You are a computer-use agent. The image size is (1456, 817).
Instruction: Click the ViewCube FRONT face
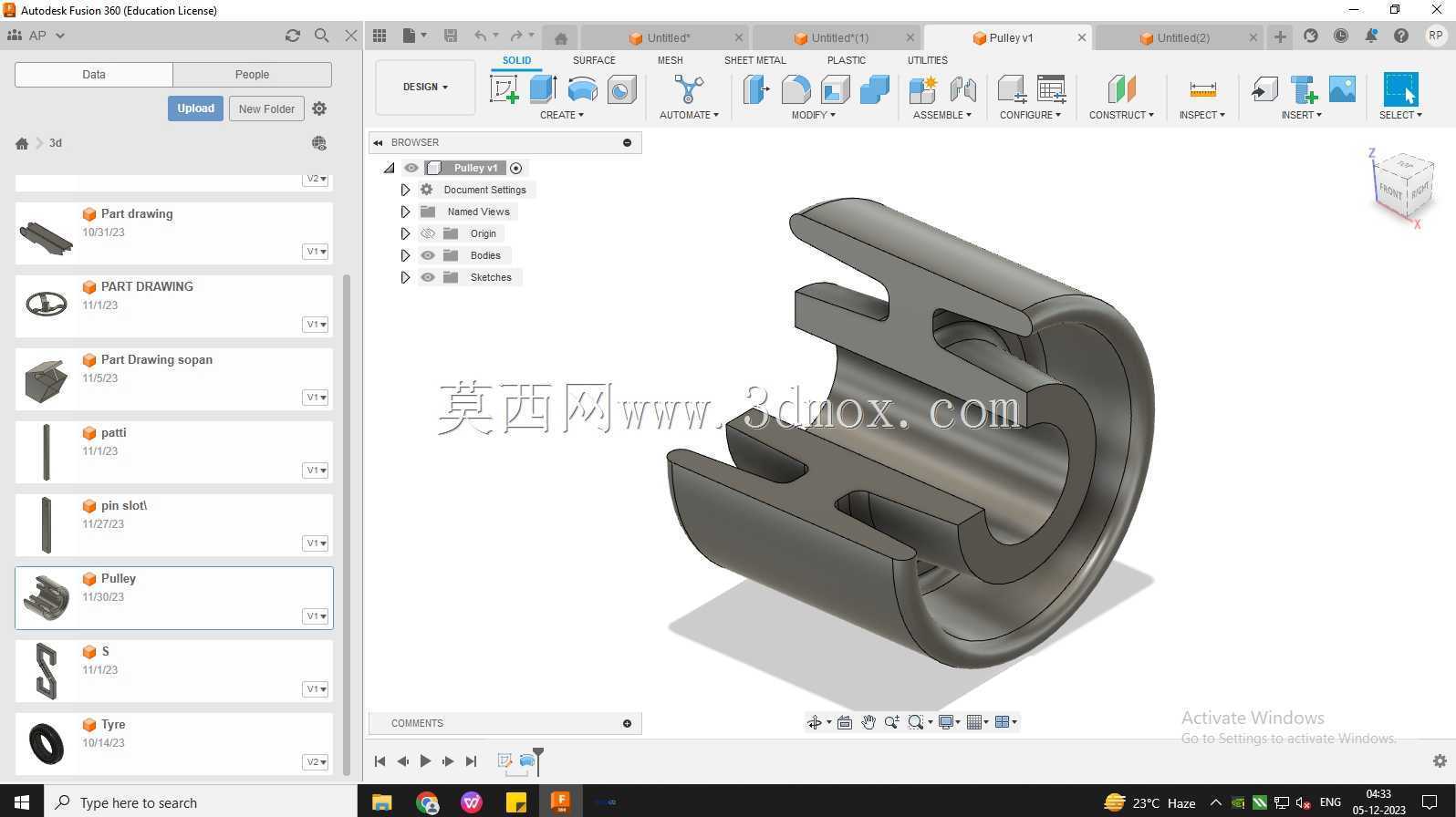point(1391,191)
